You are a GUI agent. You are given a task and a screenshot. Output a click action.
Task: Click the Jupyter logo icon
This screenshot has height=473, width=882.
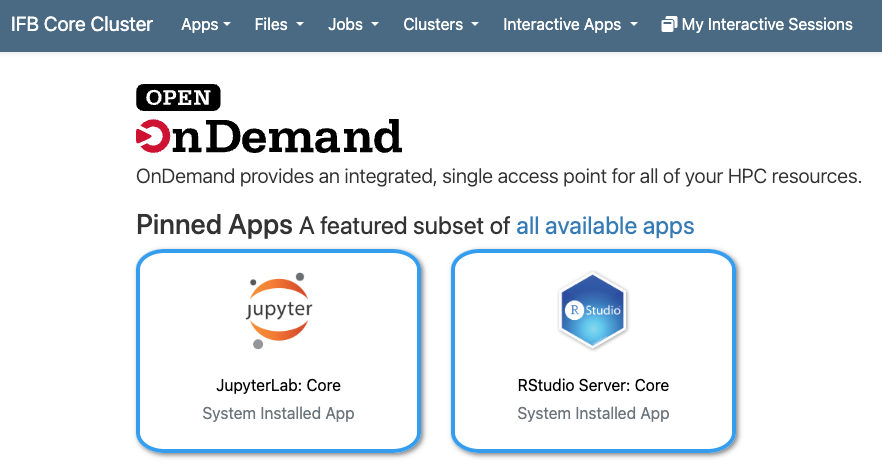(x=278, y=311)
